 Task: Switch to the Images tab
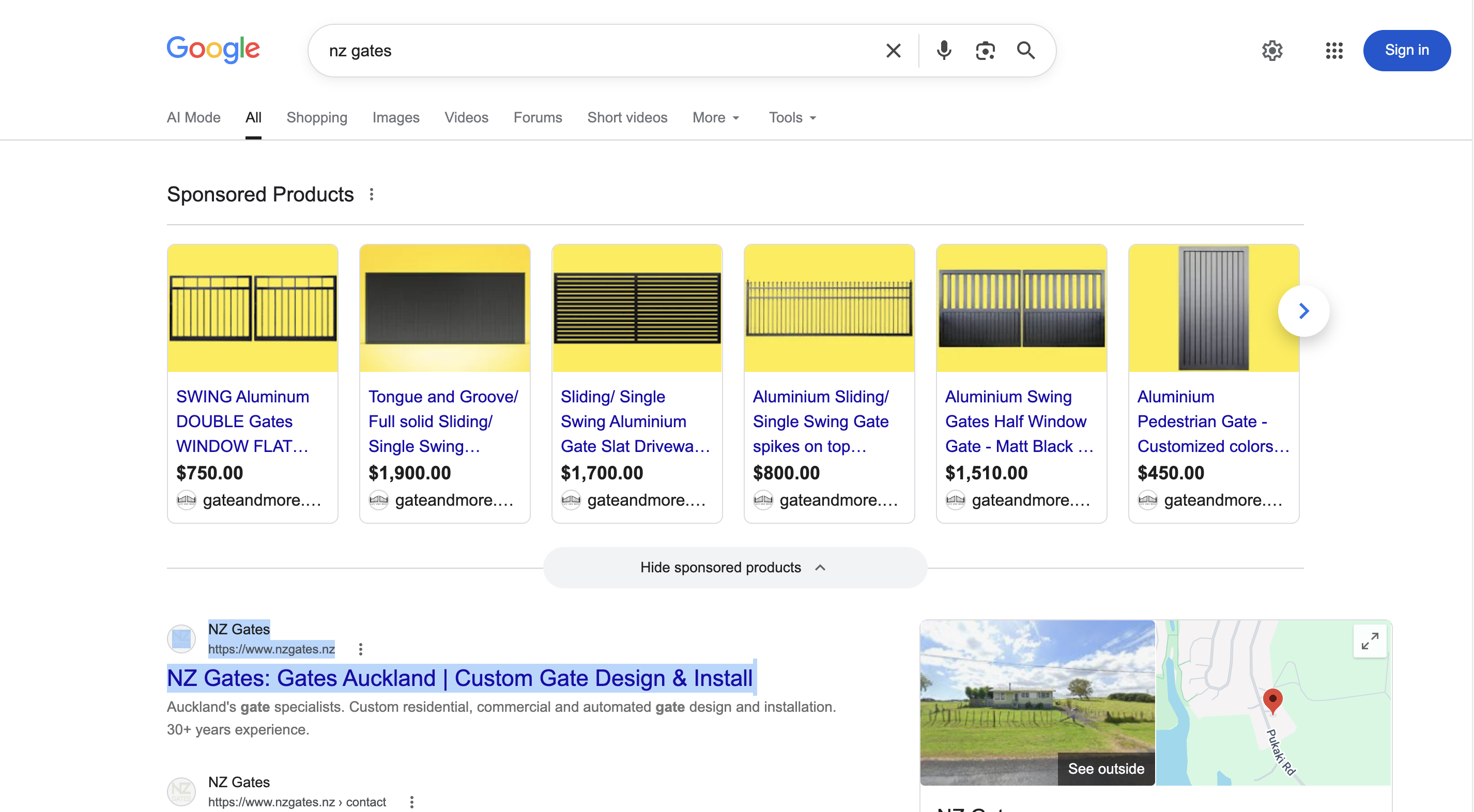tap(396, 117)
